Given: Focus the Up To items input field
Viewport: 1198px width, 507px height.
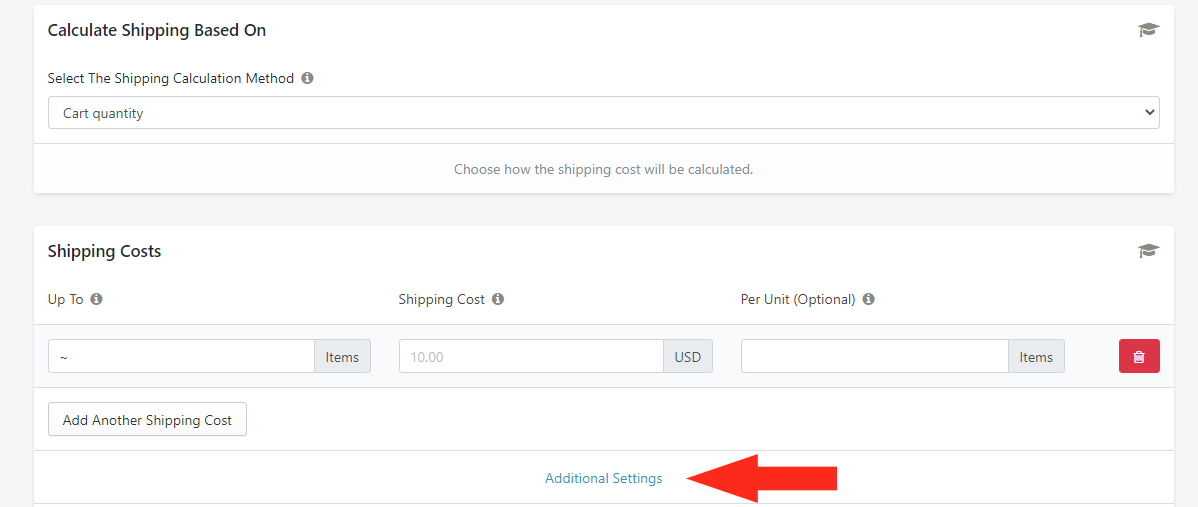Looking at the screenshot, I should 181,357.
